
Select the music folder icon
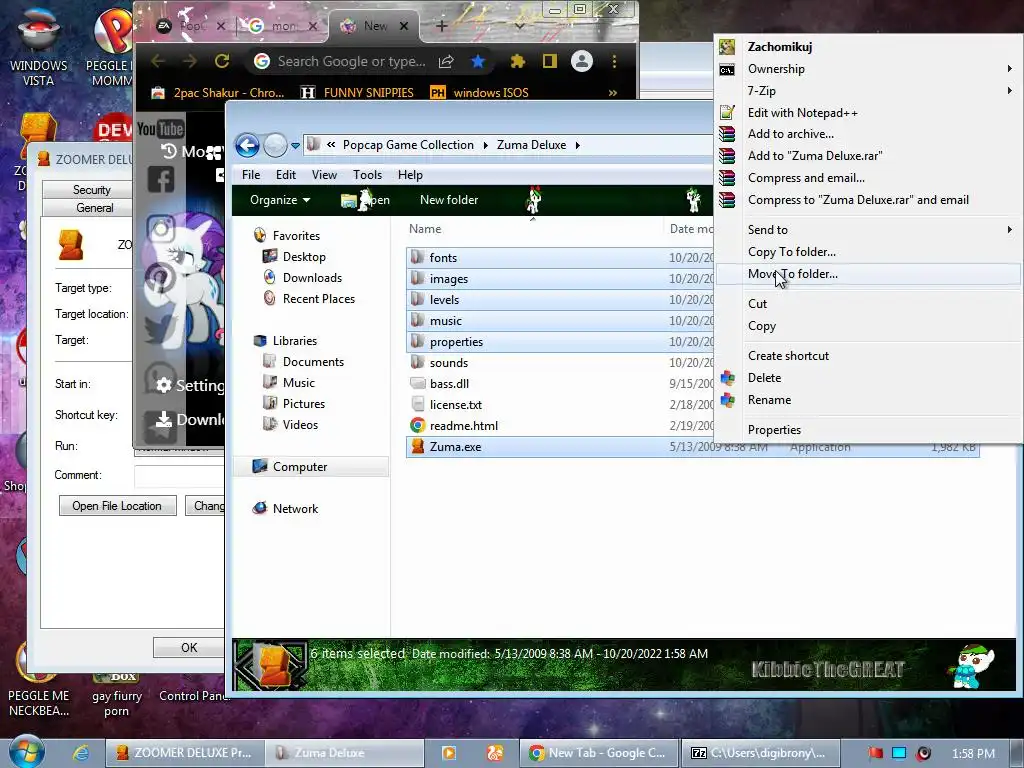[417, 320]
